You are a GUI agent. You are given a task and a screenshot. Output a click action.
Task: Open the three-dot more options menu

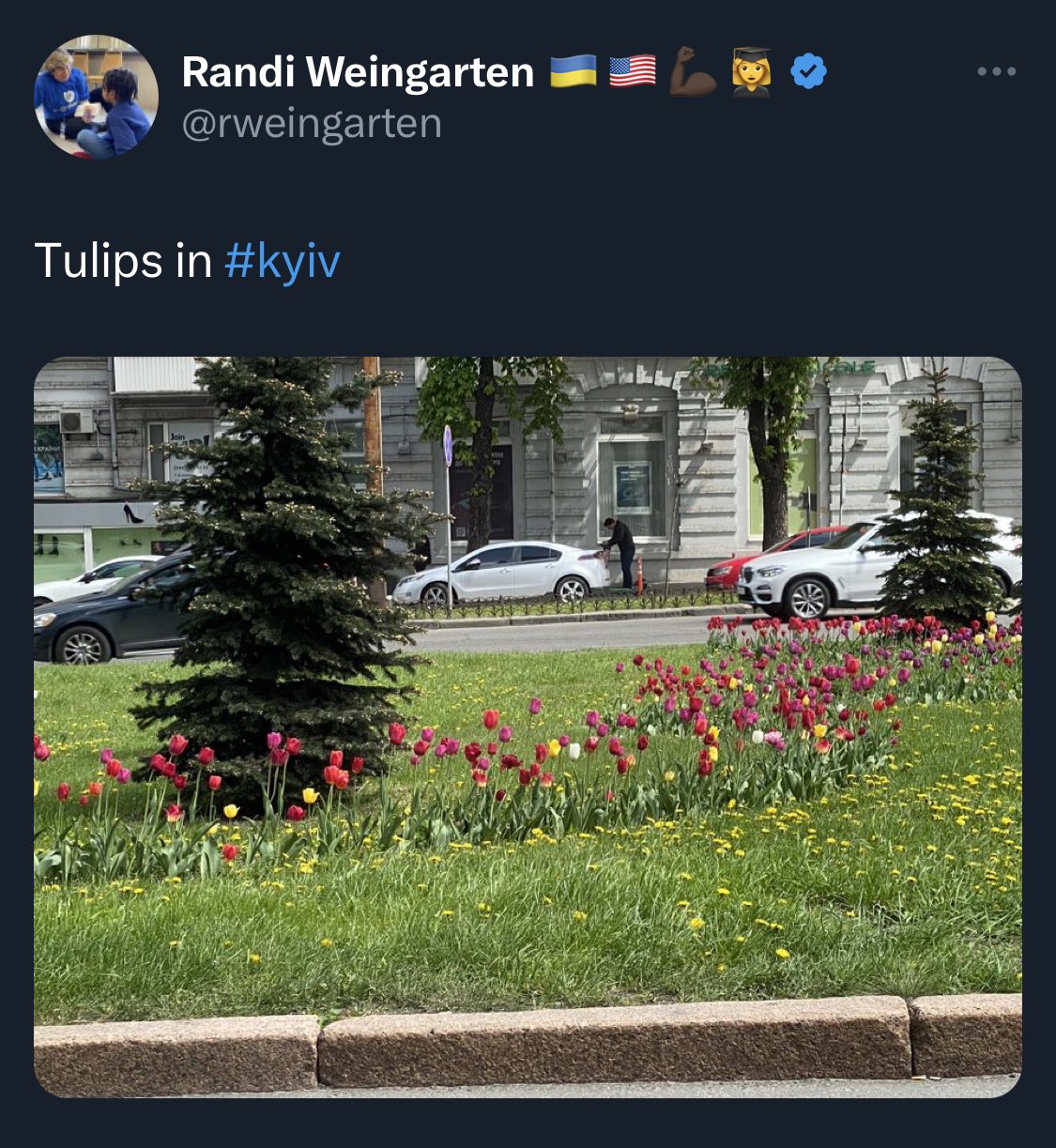(x=996, y=71)
